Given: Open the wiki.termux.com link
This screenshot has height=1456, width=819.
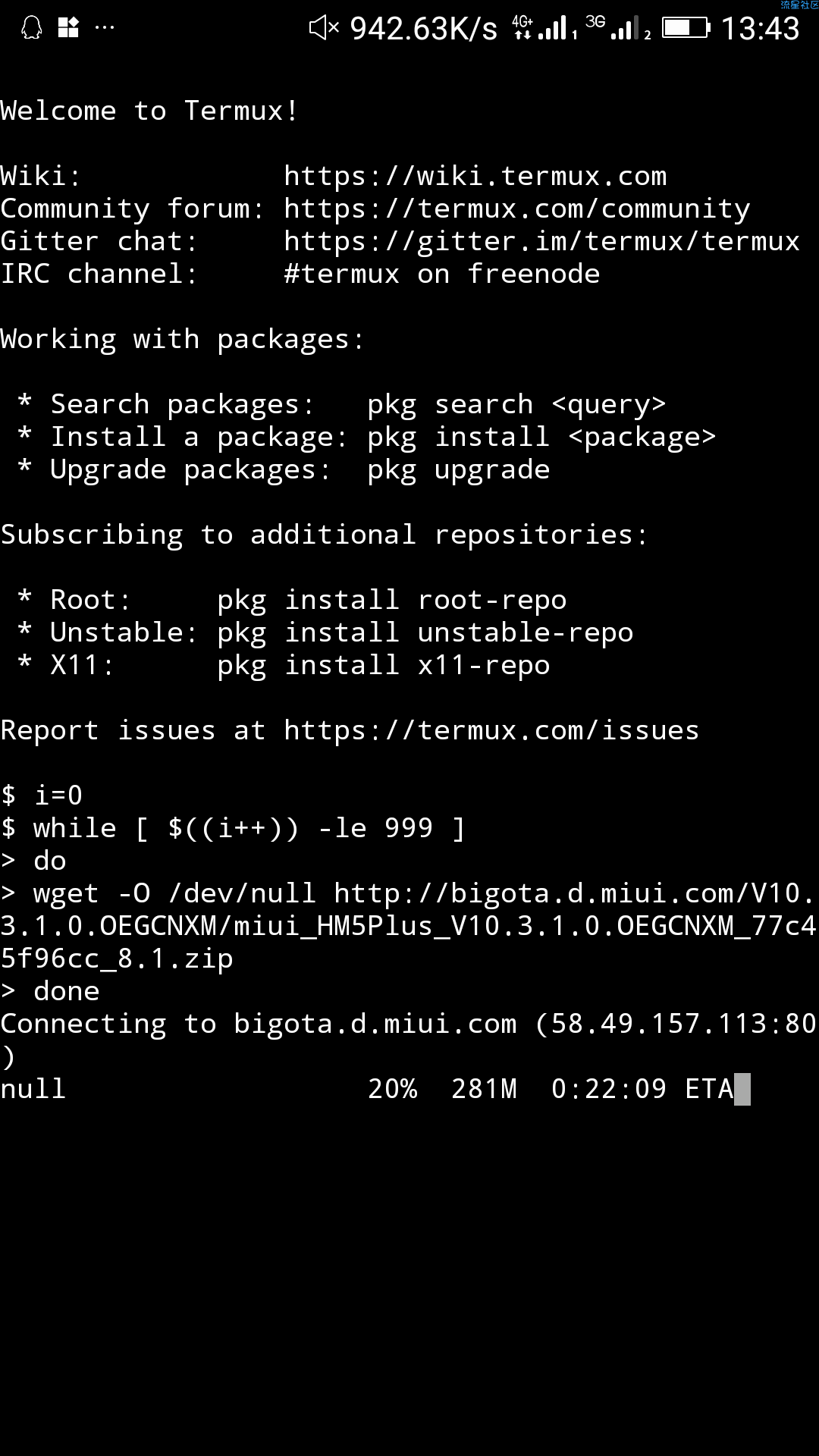Looking at the screenshot, I should pos(475,176).
